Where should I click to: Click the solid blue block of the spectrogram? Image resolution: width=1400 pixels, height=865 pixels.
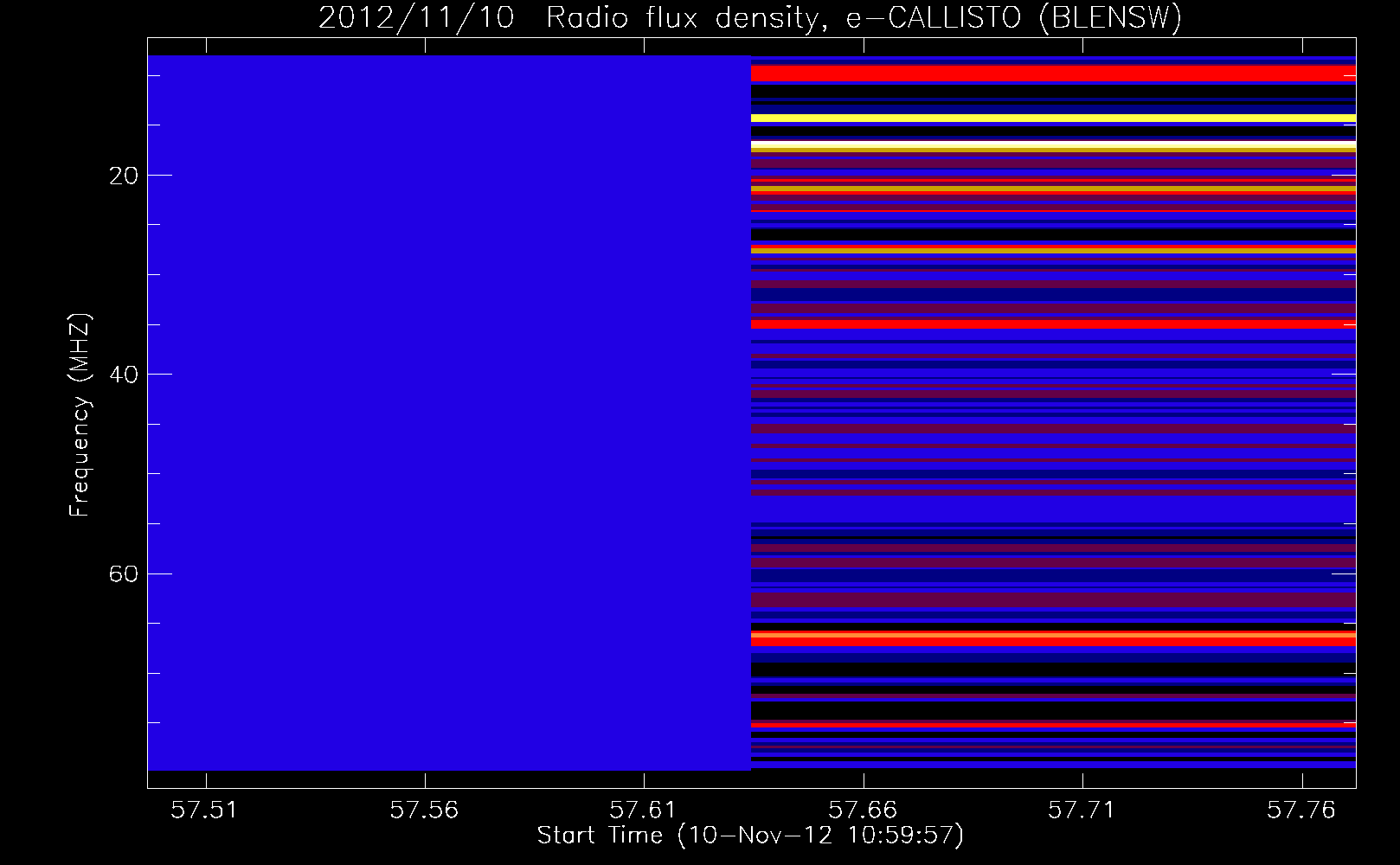tap(449, 413)
